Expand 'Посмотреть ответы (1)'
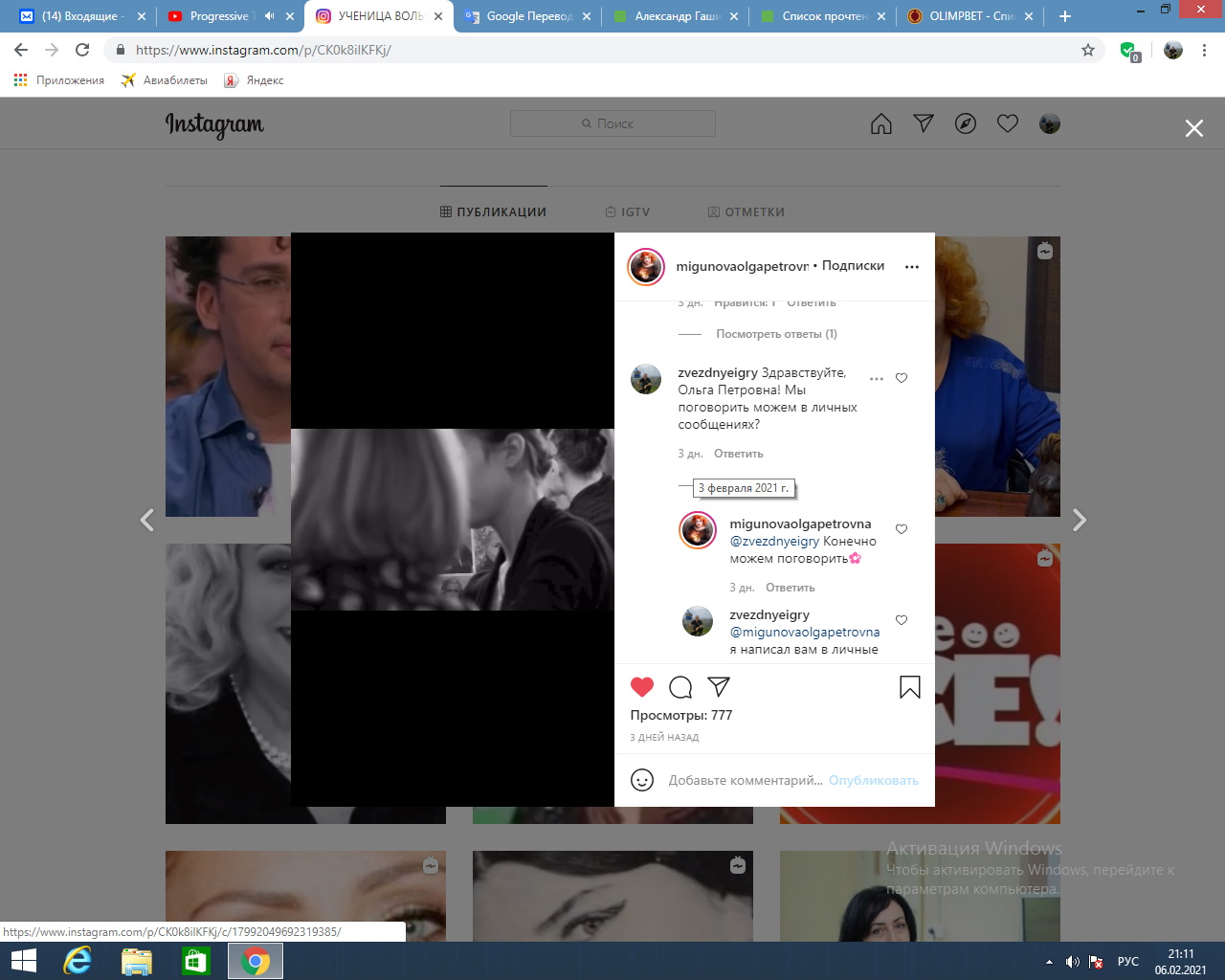This screenshot has height=980, width=1225. (x=776, y=334)
